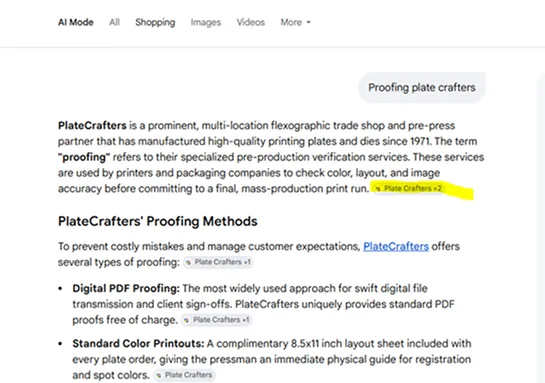Expand the More dropdown menu
The width and height of the screenshot is (545, 383).
click(x=295, y=22)
